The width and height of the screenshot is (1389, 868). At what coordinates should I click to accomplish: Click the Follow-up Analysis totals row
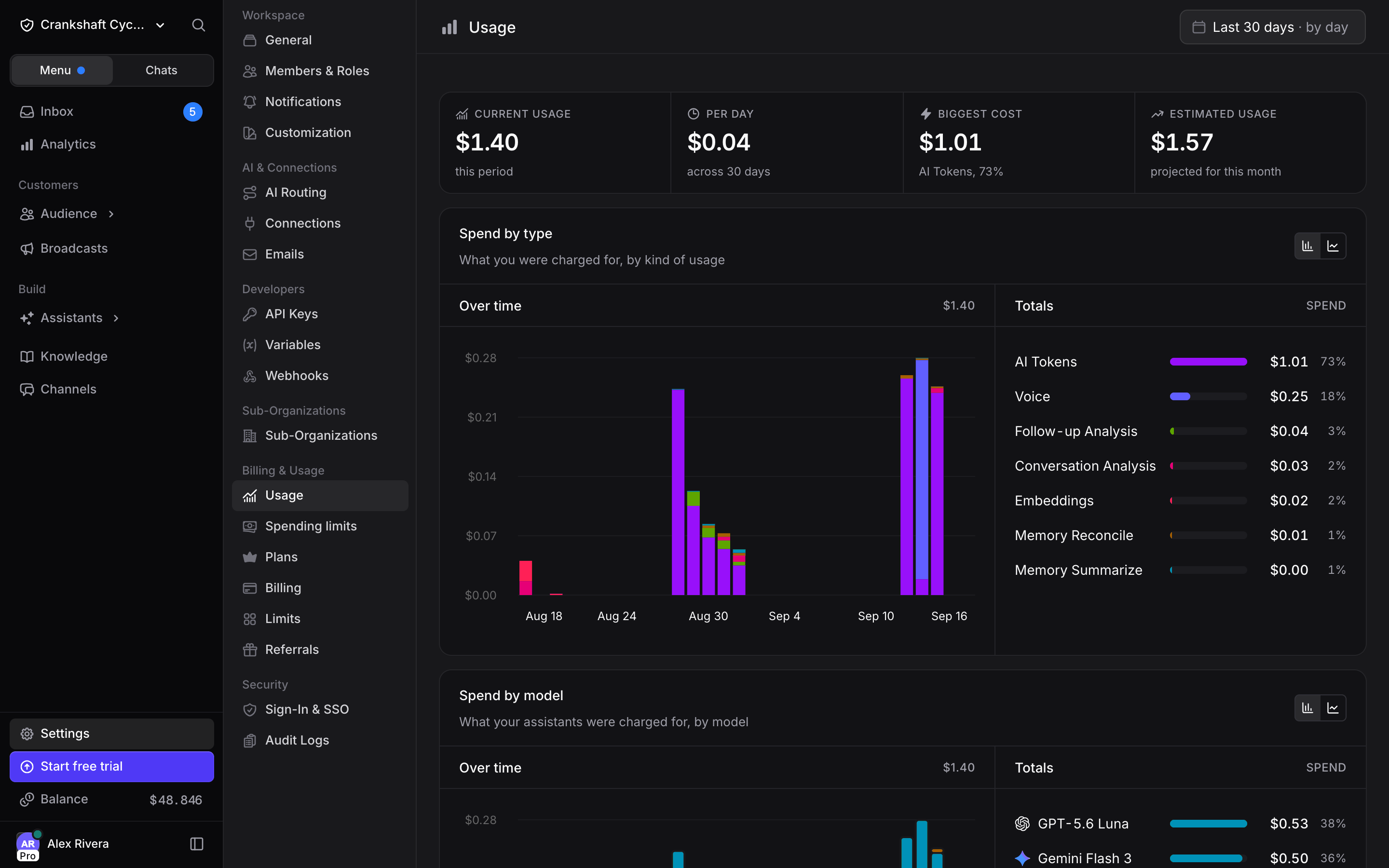(1180, 431)
